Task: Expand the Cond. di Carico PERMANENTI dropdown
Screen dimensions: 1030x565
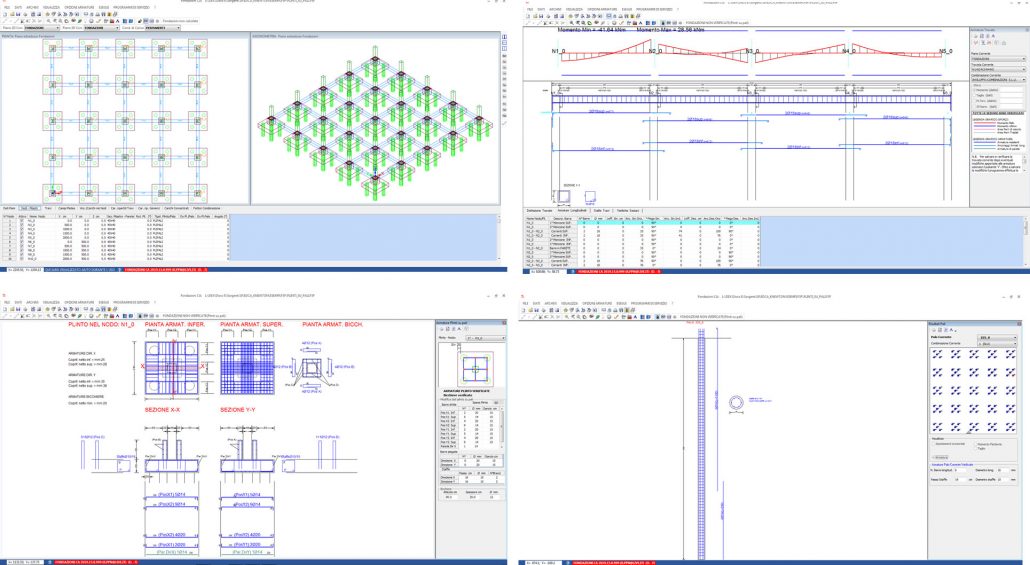Action: click(162, 28)
